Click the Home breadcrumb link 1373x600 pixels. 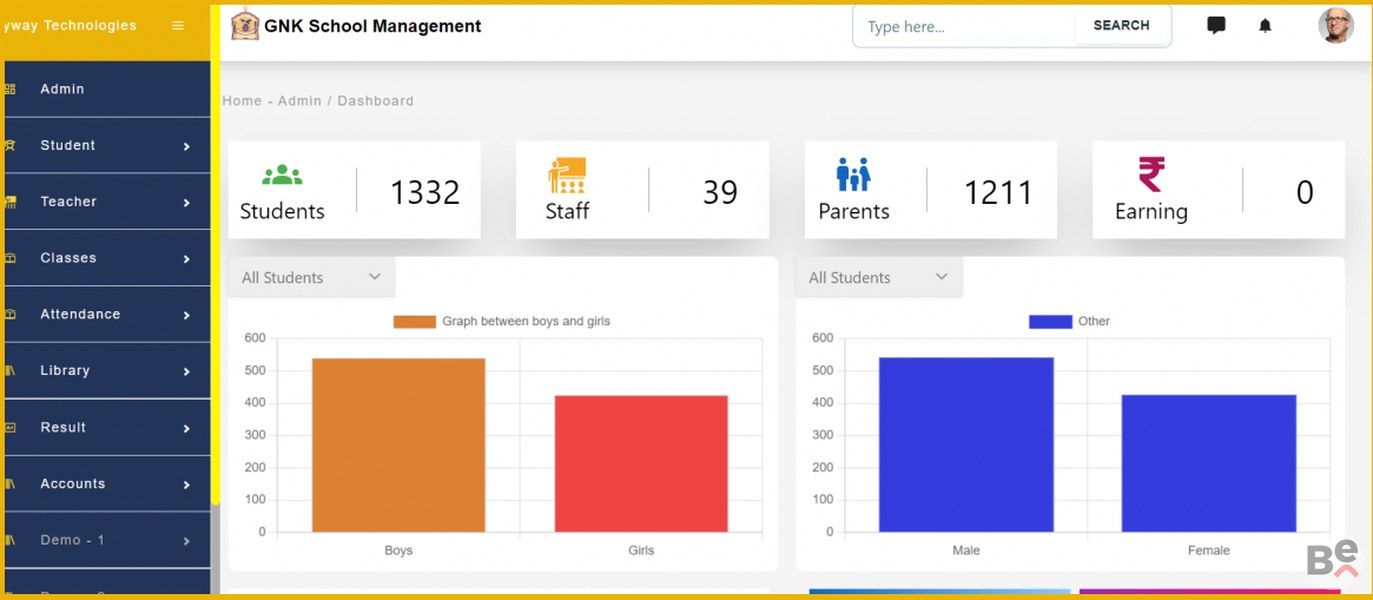241,101
